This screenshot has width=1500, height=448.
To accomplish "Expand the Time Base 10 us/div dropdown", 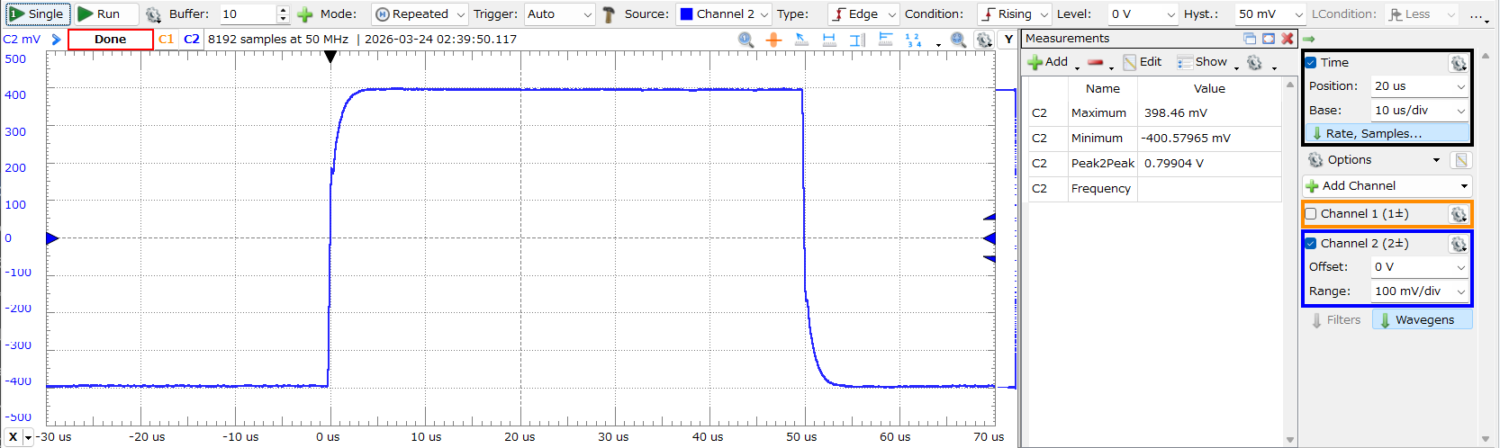I will pyautogui.click(x=1419, y=110).
